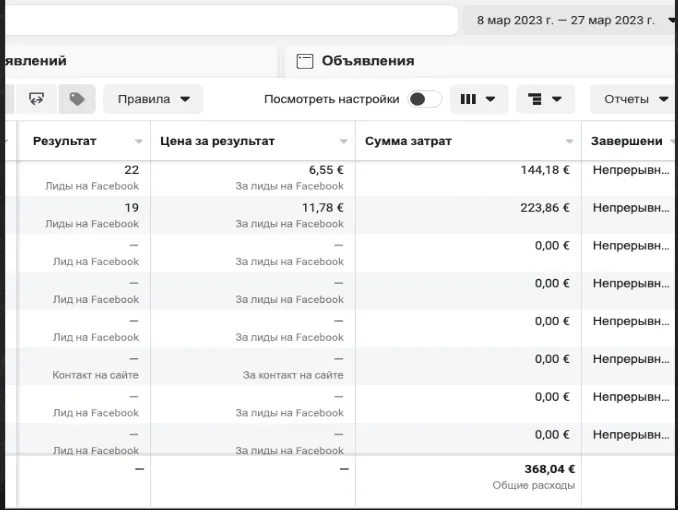Viewport: 678px width, 510px height.
Task: Click the tag label icon button
Action: pyautogui.click(x=77, y=99)
